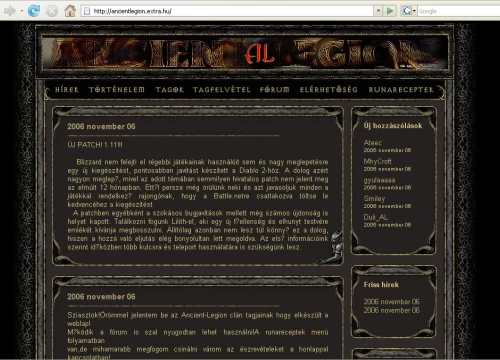The width and height of the screenshot is (500, 360).
Task: Open the Runarecepter page
Action: pos(401,90)
